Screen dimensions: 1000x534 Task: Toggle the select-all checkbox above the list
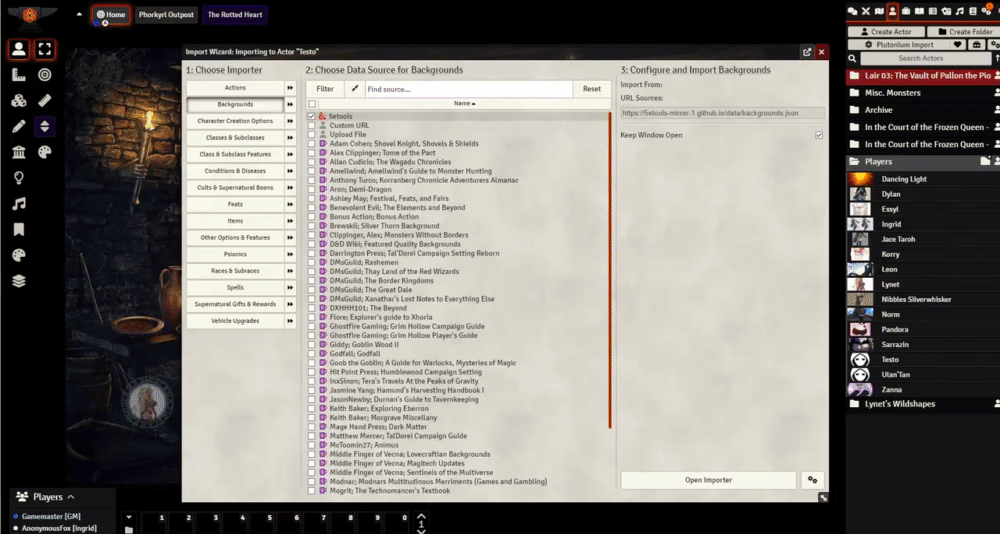pyautogui.click(x=312, y=103)
